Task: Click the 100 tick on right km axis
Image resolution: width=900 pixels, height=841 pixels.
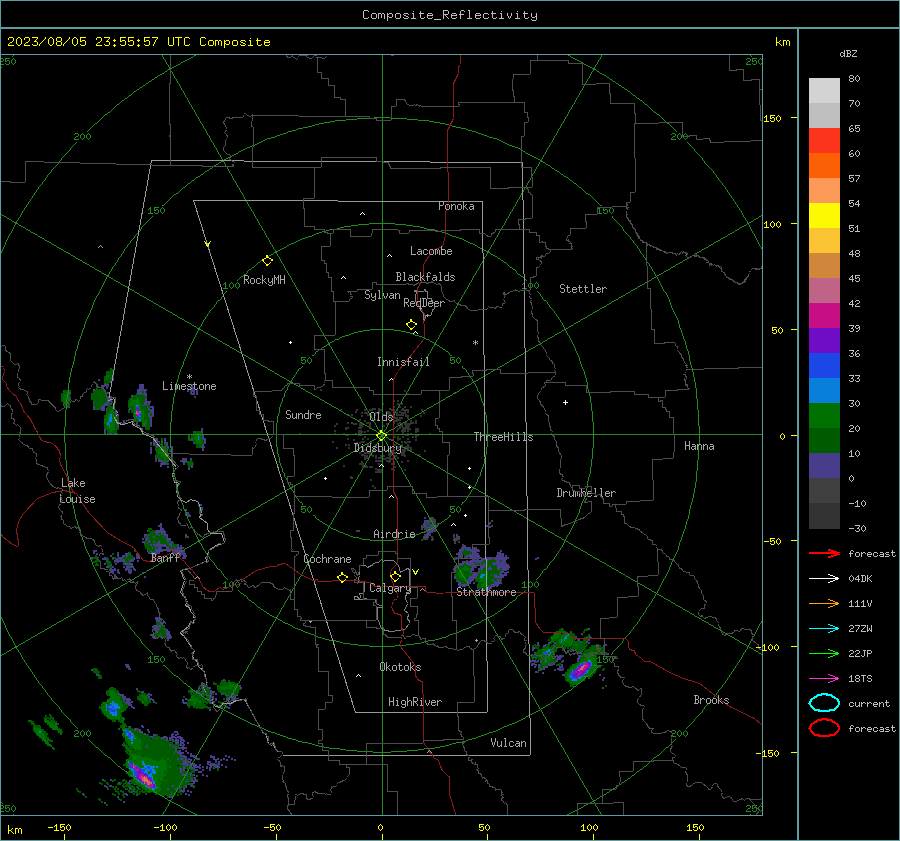Action: (773, 224)
